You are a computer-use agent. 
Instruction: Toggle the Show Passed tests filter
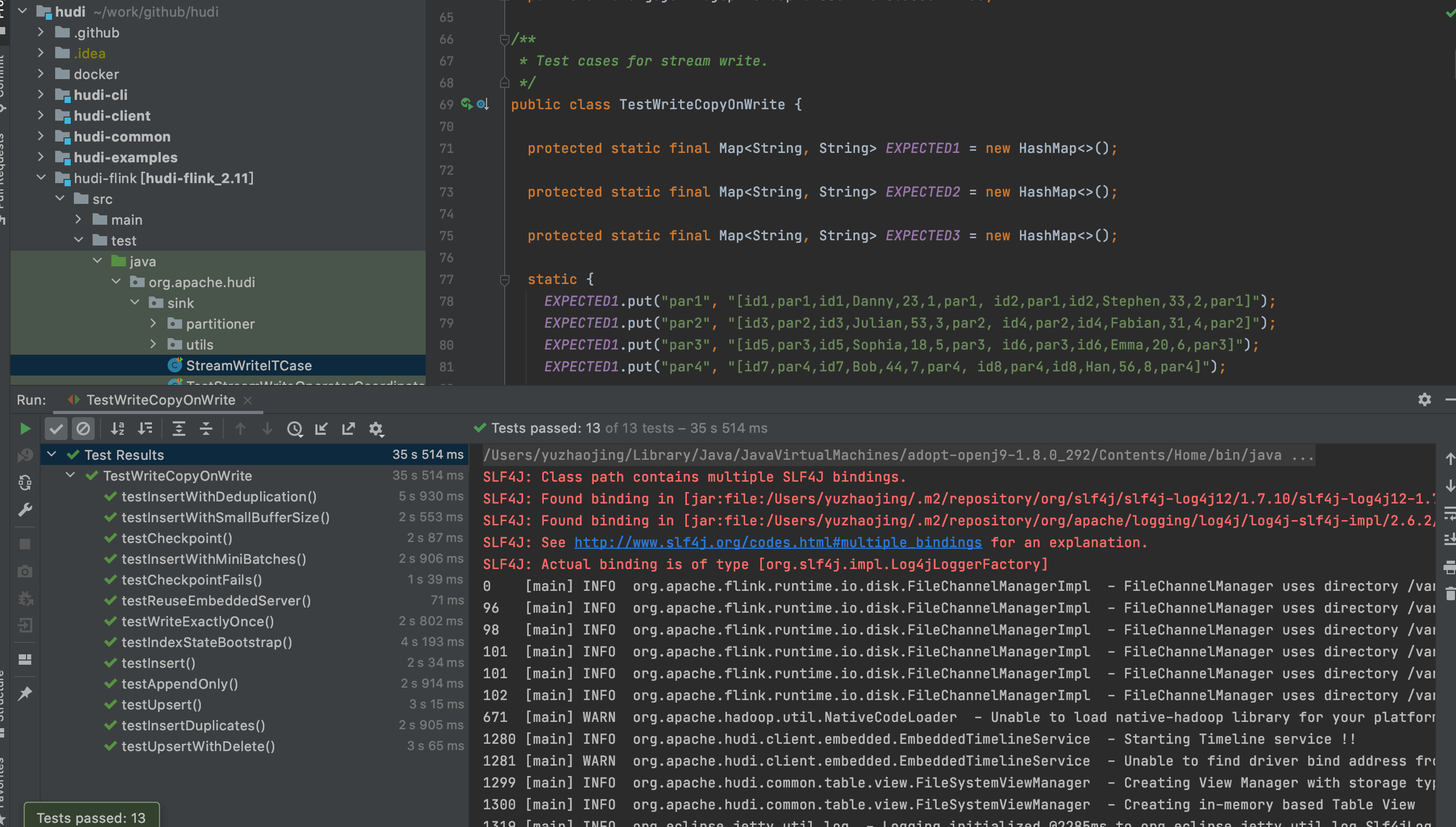(x=56, y=428)
